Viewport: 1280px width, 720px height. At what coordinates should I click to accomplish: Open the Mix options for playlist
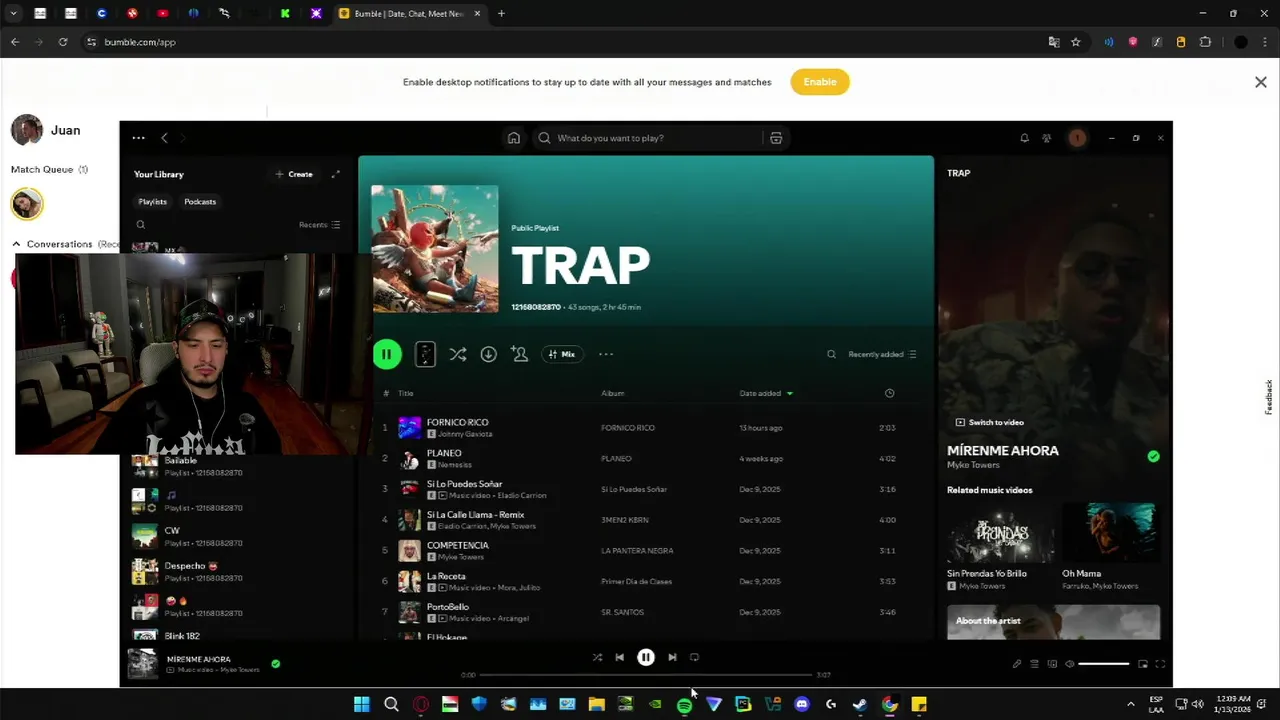pos(563,354)
